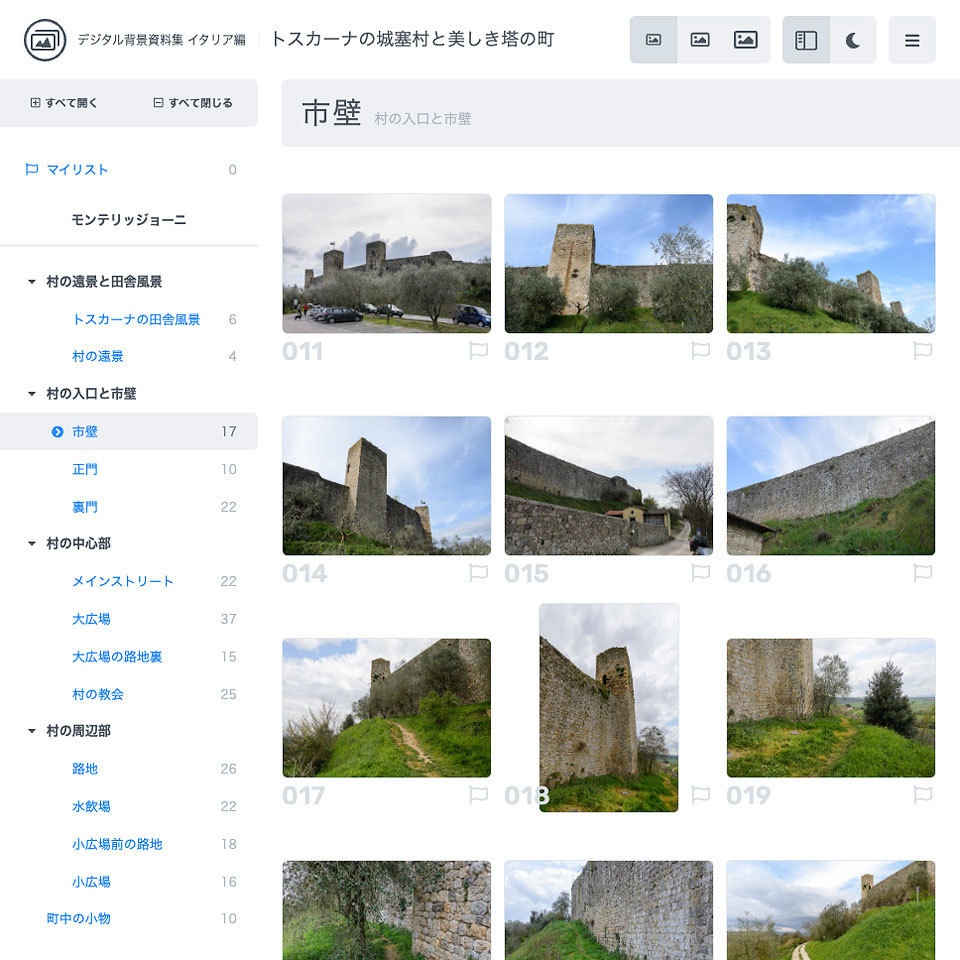Screen dimensions: 960x960
Task: Switch to dark mode moon icon
Action: pyautogui.click(x=853, y=40)
